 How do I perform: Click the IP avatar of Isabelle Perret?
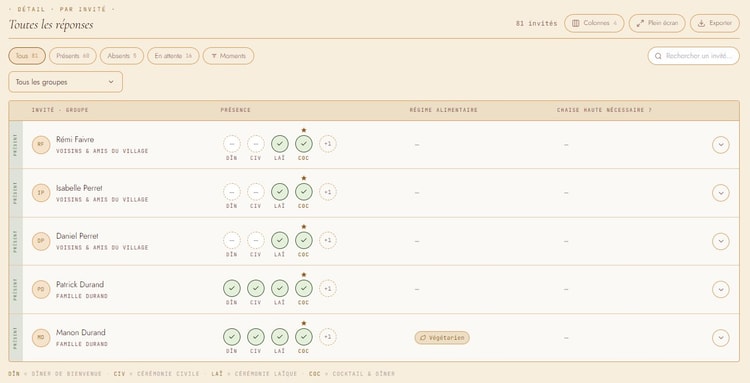[x=41, y=193]
